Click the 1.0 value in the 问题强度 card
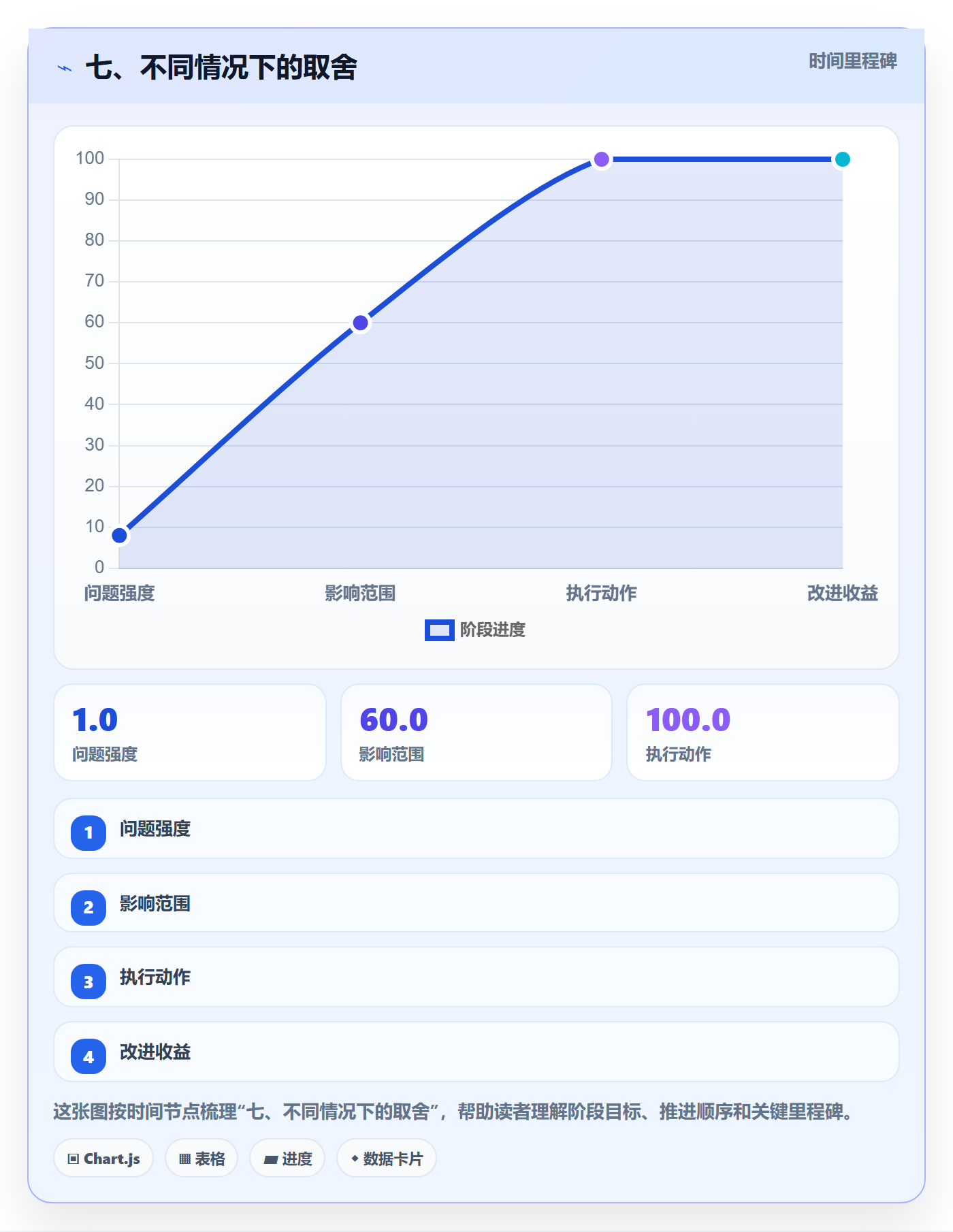The width and height of the screenshot is (953, 1232). pyautogui.click(x=95, y=720)
